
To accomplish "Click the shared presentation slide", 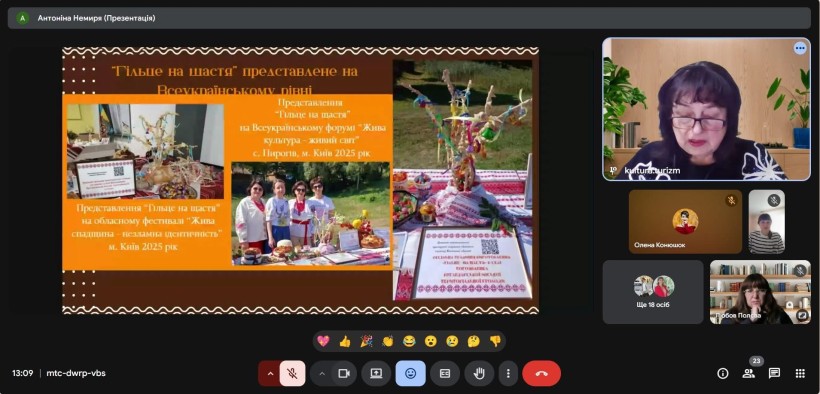I will pos(300,180).
